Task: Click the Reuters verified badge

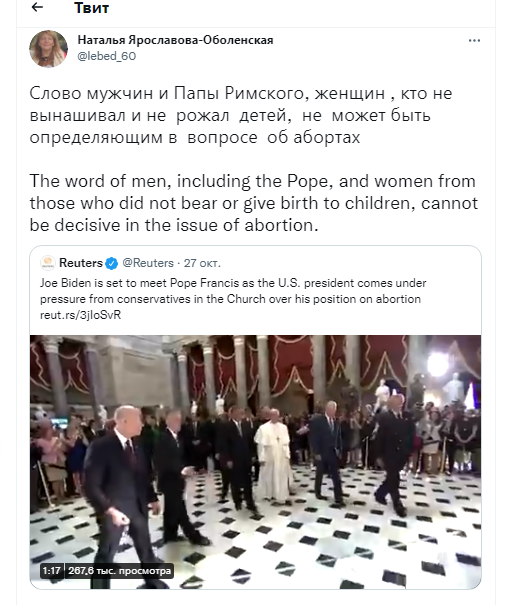Action: click(112, 264)
